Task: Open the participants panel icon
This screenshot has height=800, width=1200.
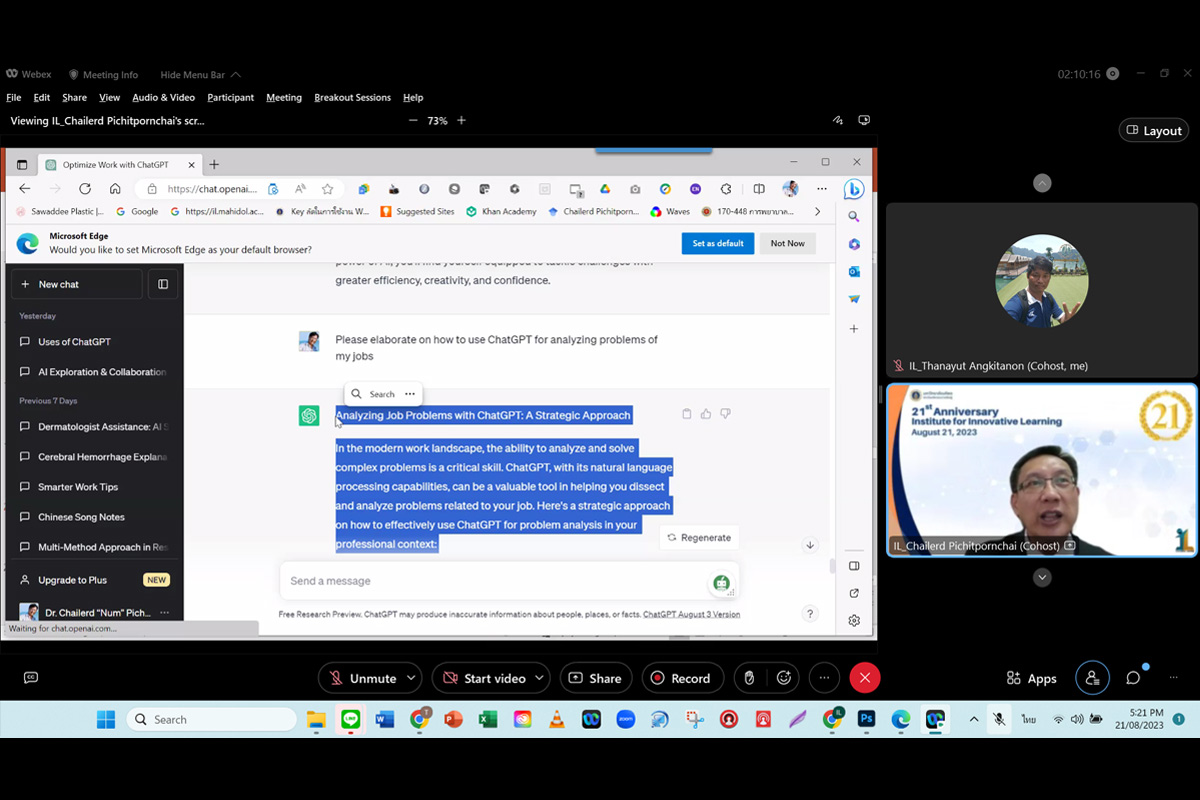Action: (1092, 678)
